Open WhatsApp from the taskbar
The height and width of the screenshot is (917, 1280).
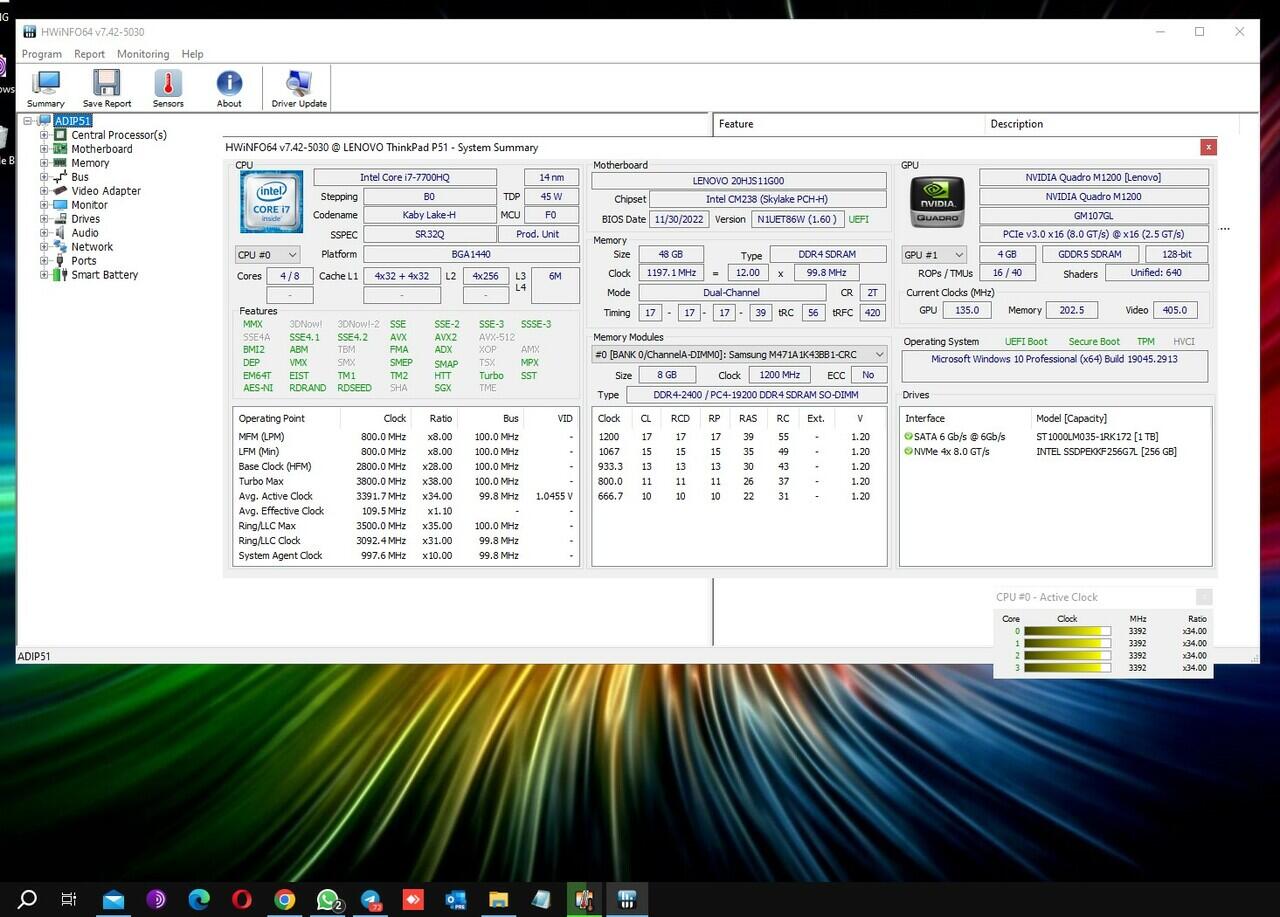[x=328, y=899]
